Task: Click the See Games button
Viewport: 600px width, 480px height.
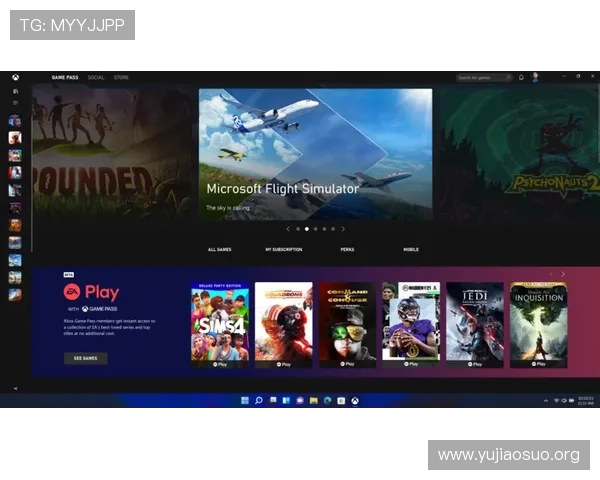Action: tap(86, 358)
